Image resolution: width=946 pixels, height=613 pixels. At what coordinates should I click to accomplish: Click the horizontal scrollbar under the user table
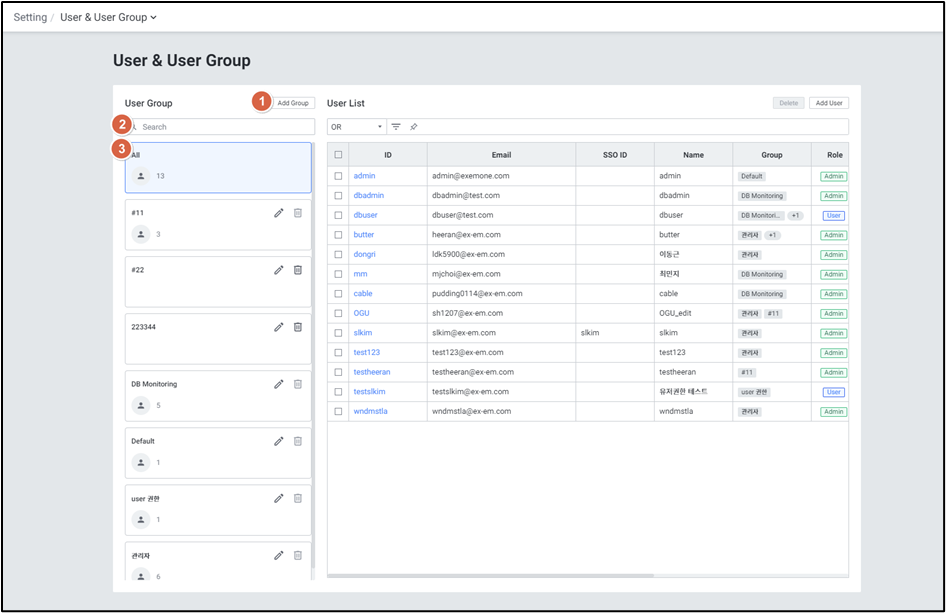click(x=490, y=576)
